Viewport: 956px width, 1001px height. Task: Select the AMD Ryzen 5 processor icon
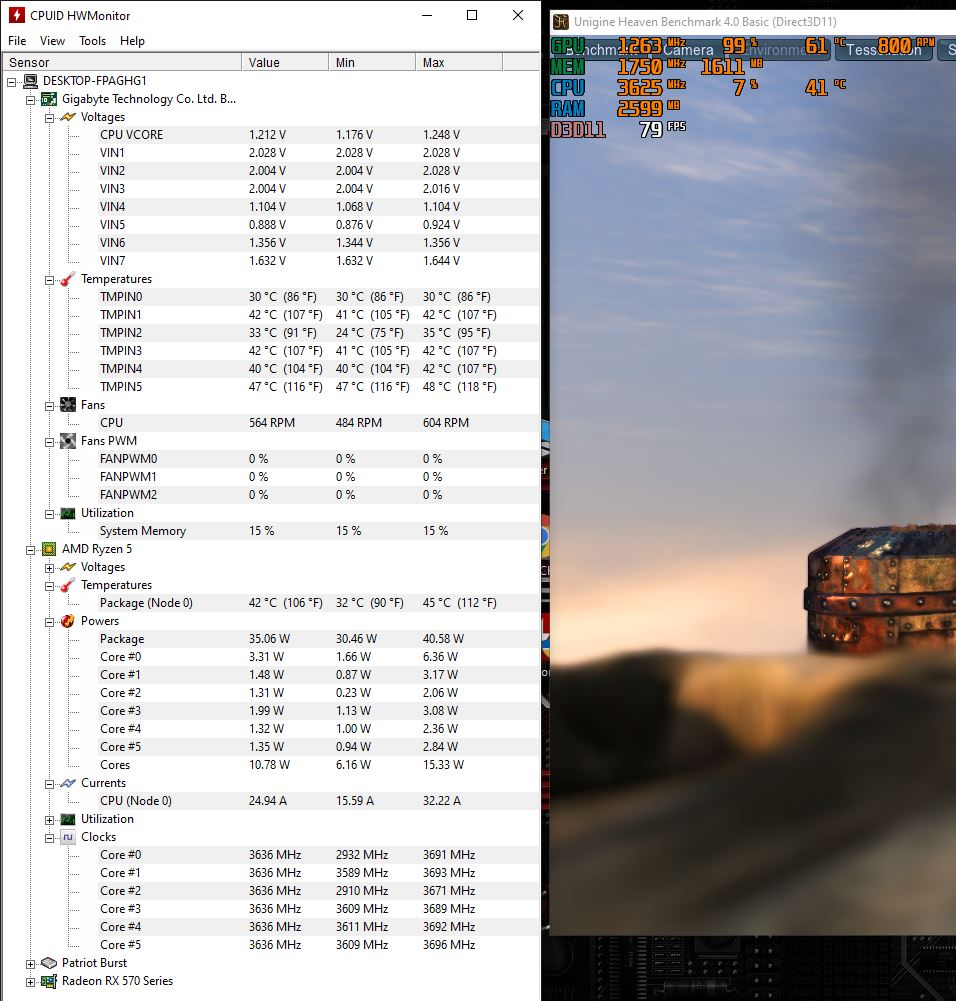[x=49, y=548]
